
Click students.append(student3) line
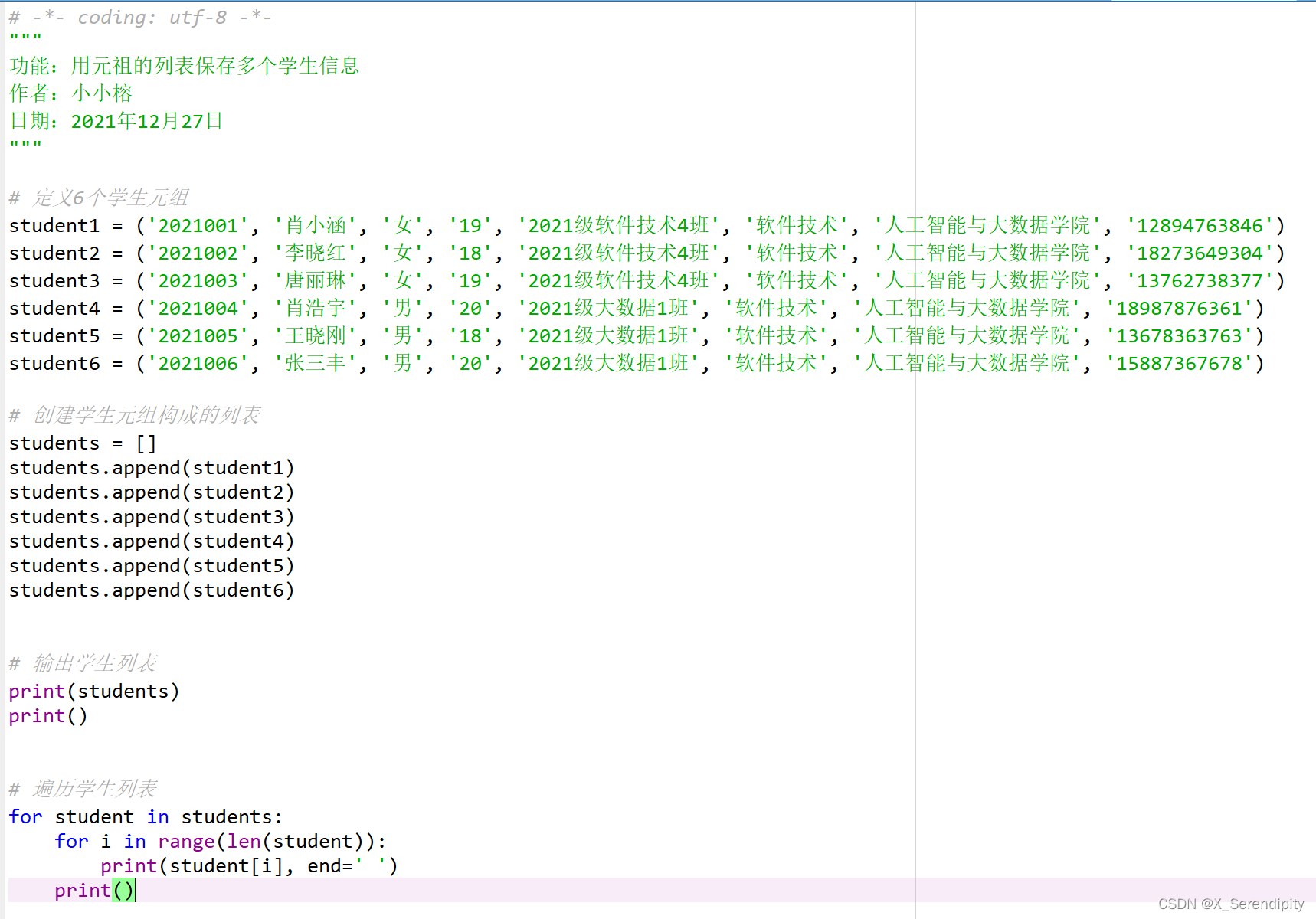click(152, 516)
